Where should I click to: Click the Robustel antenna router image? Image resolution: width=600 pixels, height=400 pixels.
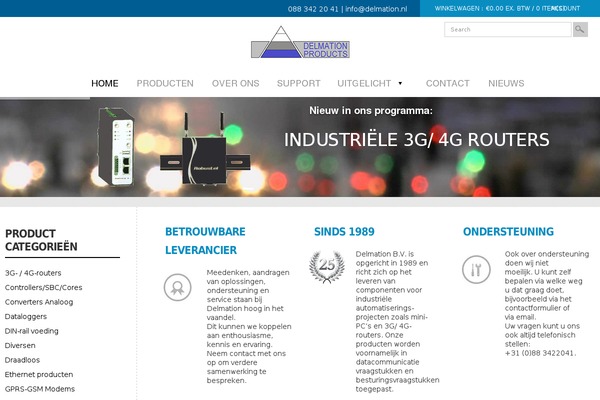205,149
